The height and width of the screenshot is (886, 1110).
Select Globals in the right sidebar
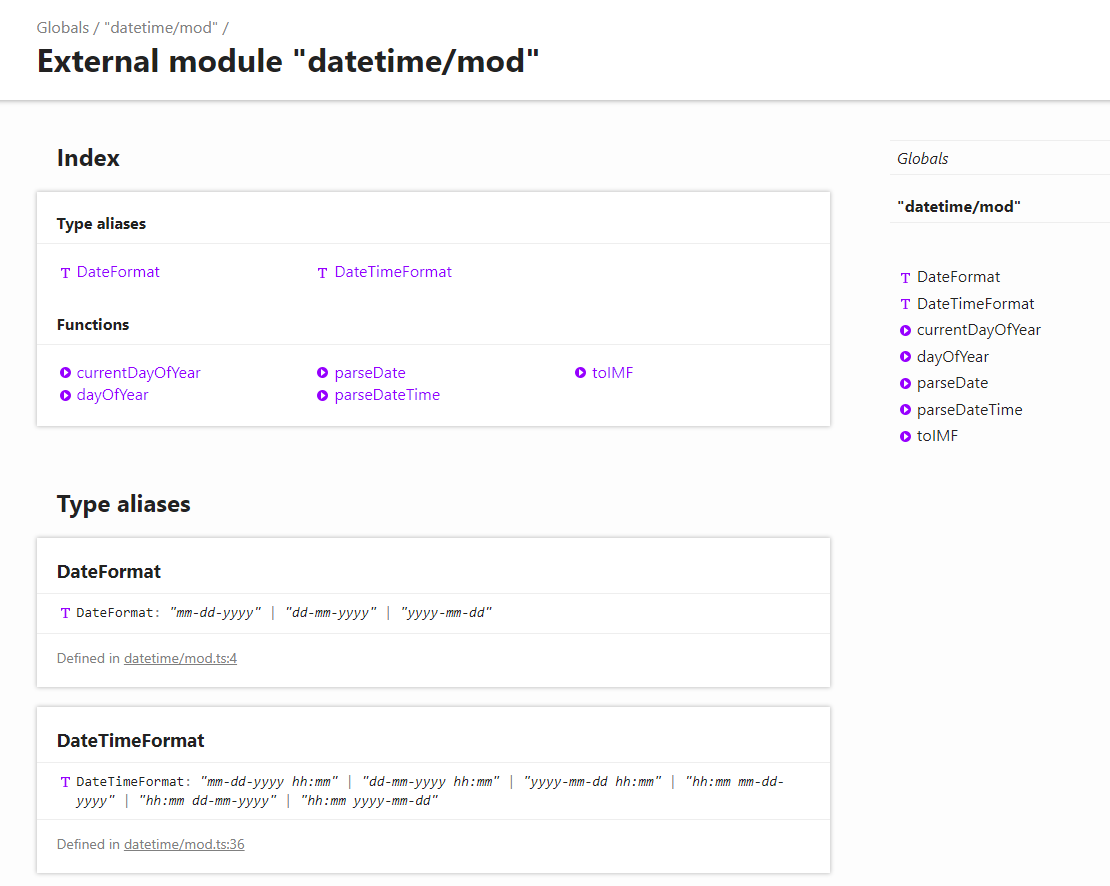(x=922, y=158)
